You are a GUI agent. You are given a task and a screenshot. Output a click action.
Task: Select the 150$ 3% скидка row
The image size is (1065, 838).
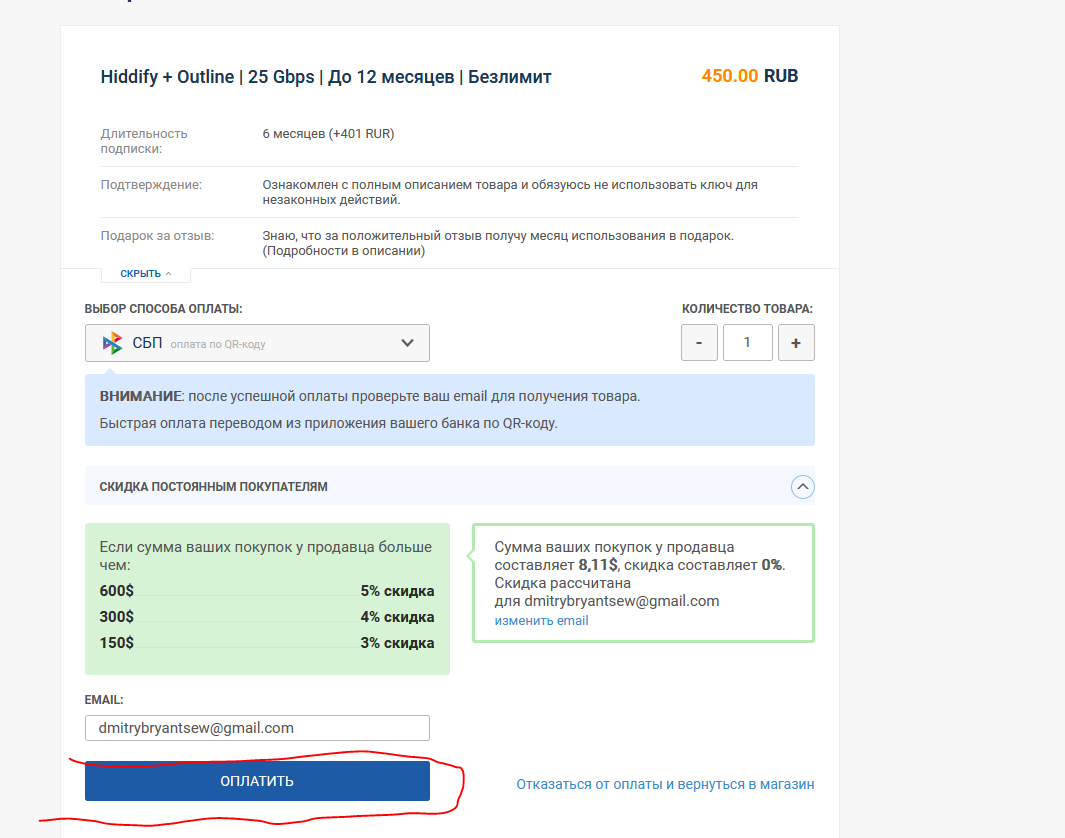point(267,643)
